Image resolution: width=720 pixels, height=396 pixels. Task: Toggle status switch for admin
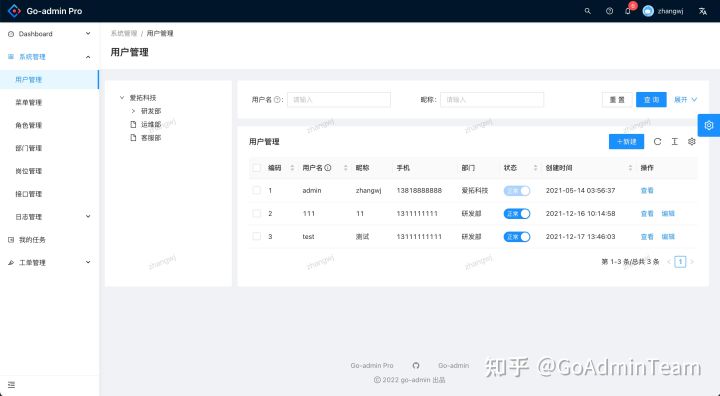click(x=517, y=191)
